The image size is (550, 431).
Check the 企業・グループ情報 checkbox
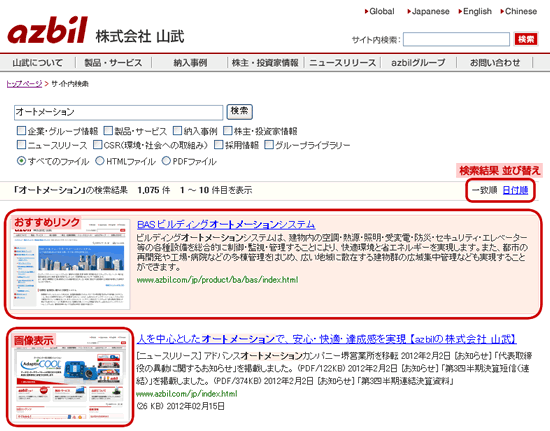click(21, 131)
